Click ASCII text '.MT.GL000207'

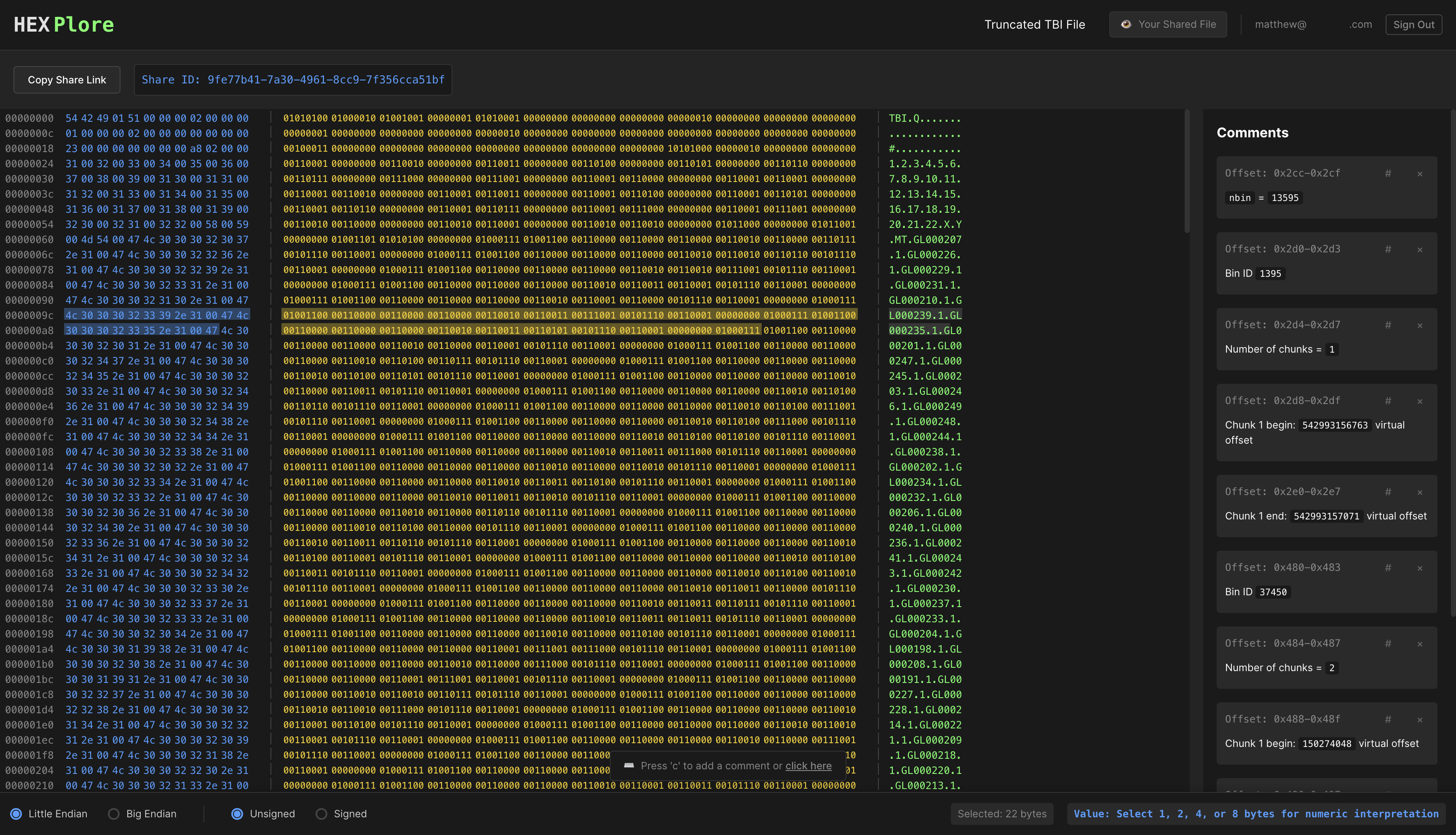pos(925,240)
